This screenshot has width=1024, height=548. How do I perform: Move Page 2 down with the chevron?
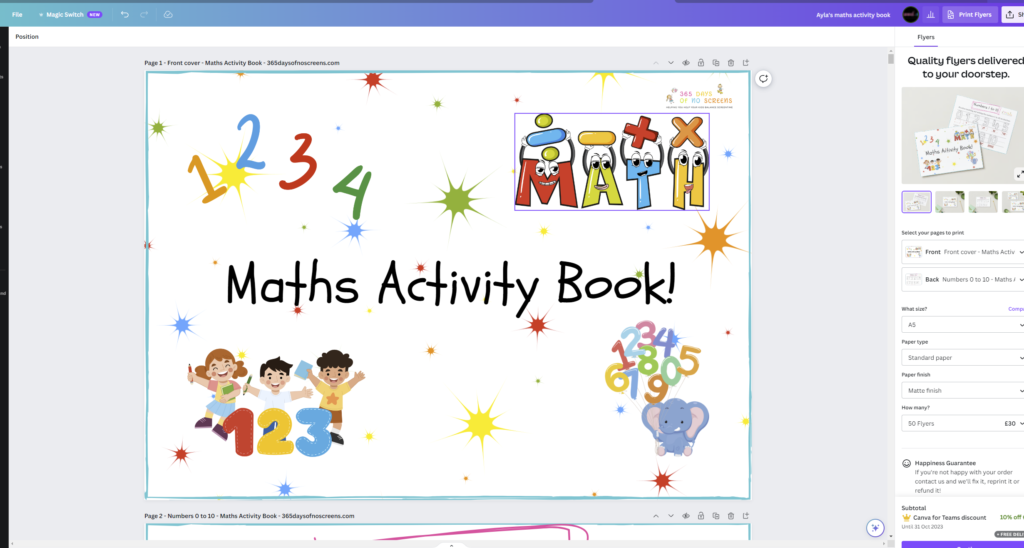(x=671, y=516)
